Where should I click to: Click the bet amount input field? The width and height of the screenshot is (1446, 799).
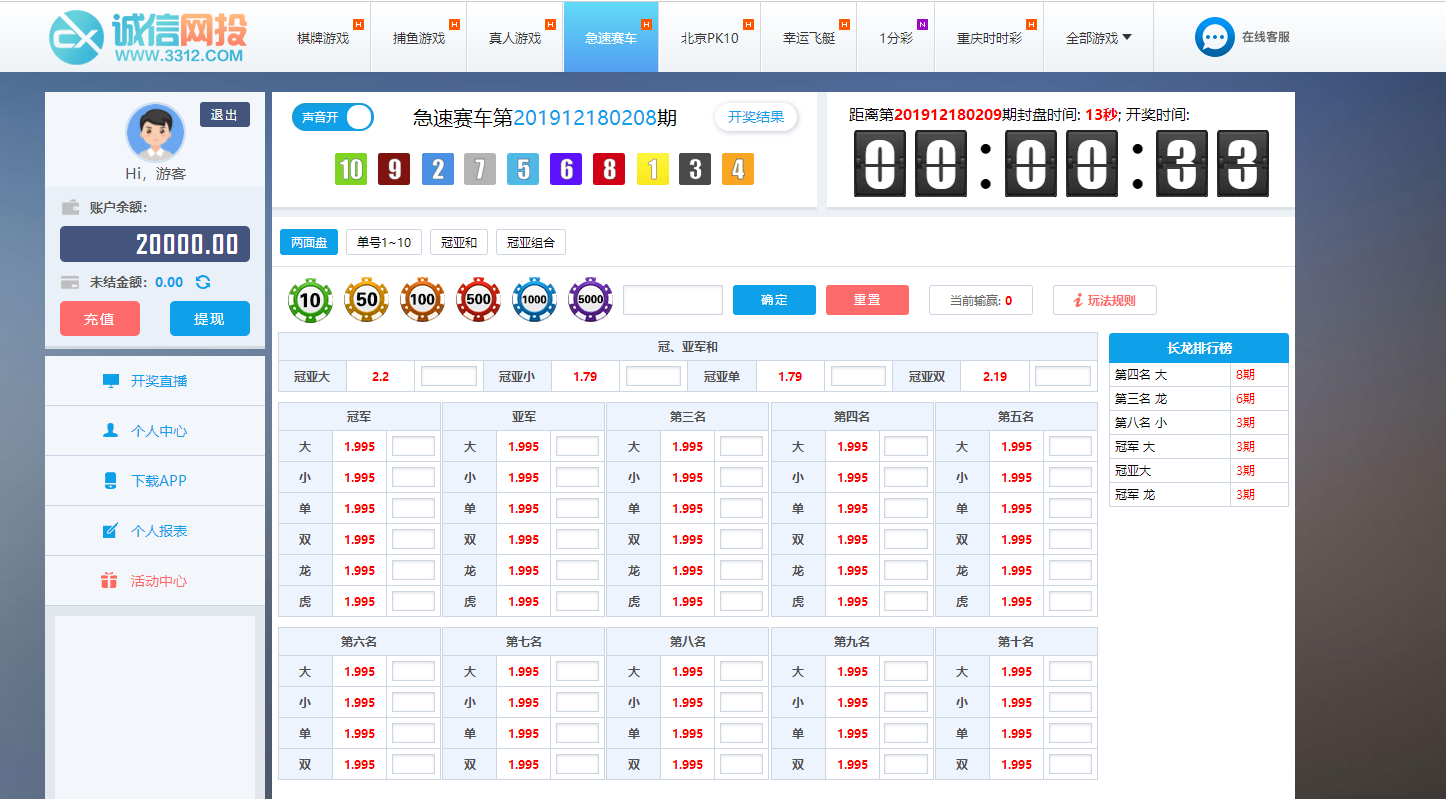672,299
